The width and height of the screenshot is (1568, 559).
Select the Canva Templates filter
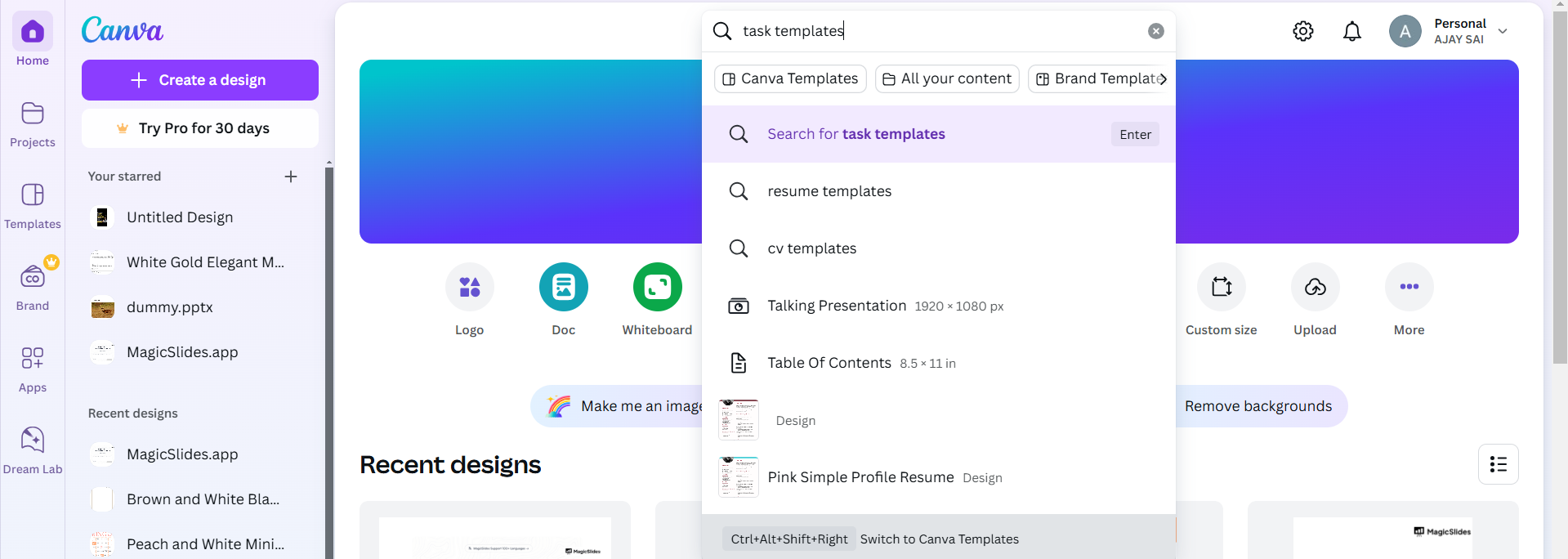coord(790,78)
